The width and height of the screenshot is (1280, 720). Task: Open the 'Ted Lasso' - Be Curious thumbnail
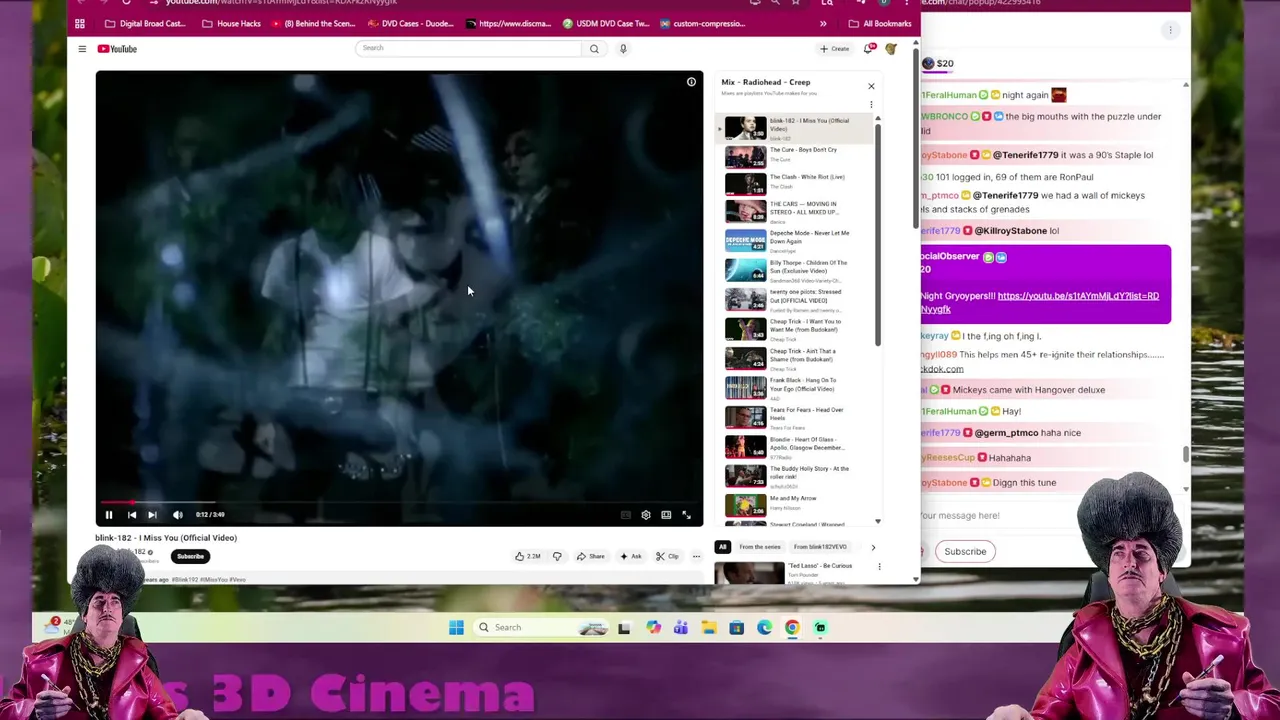pos(749,573)
